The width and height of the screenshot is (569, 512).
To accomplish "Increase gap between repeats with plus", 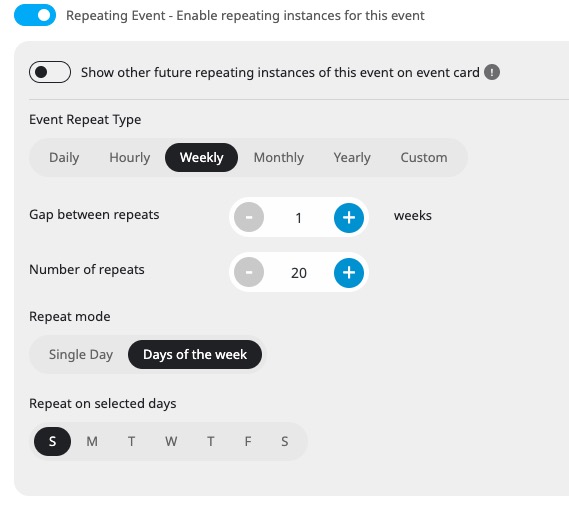I will [x=349, y=218].
